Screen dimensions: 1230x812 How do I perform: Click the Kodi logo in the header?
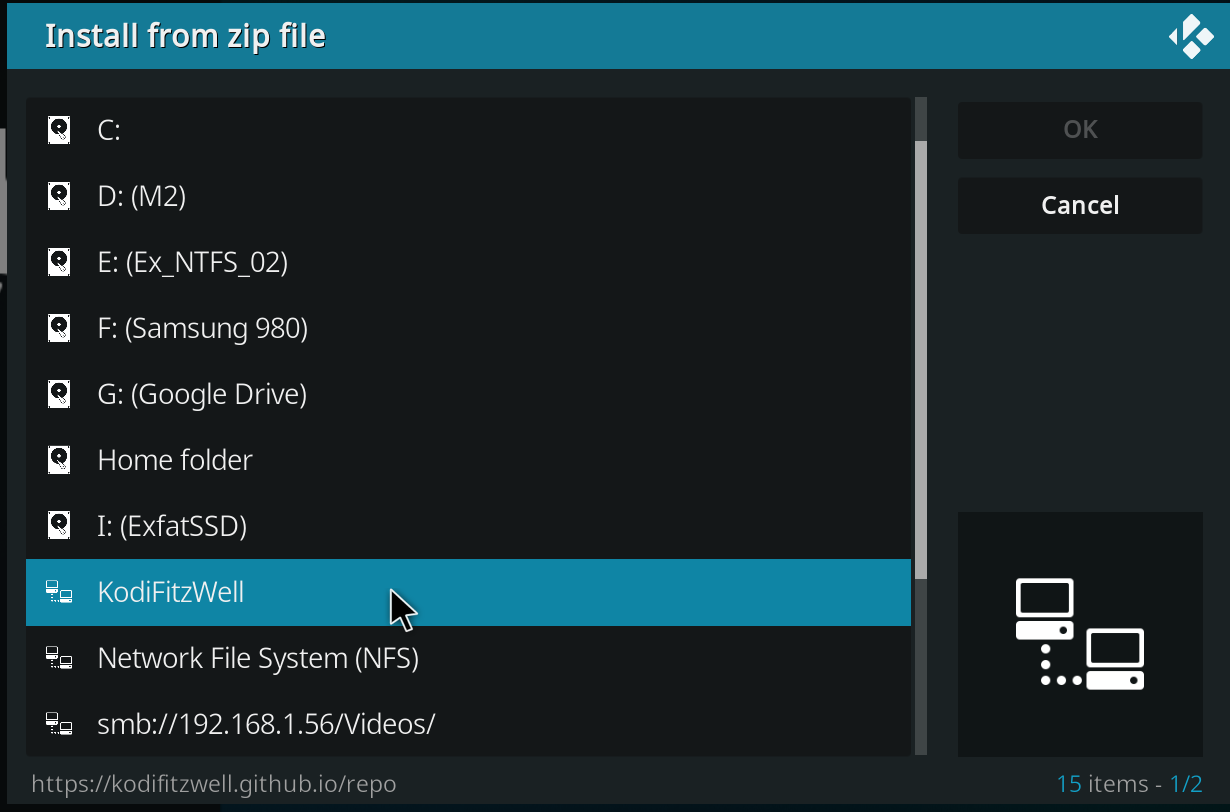[x=1190, y=36]
